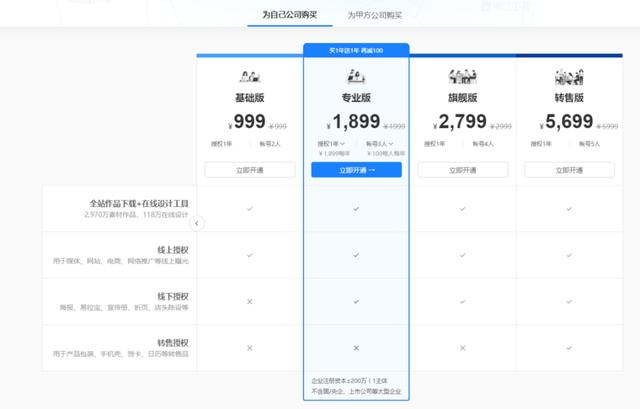640x409 pixels.
Task: Click the 全站作品下载+在线设计工具 feature label
Action: [137, 203]
